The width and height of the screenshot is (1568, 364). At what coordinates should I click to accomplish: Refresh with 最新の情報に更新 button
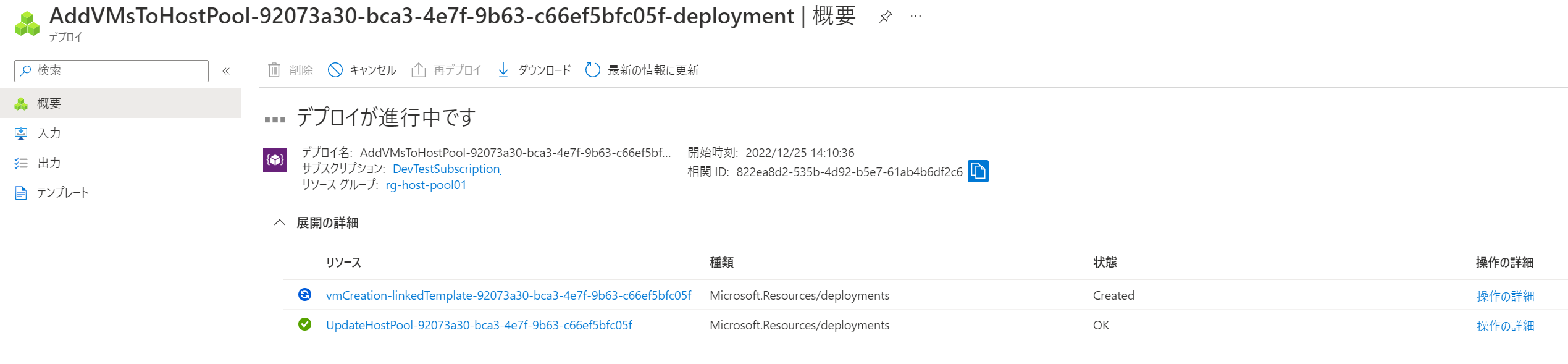(642, 70)
